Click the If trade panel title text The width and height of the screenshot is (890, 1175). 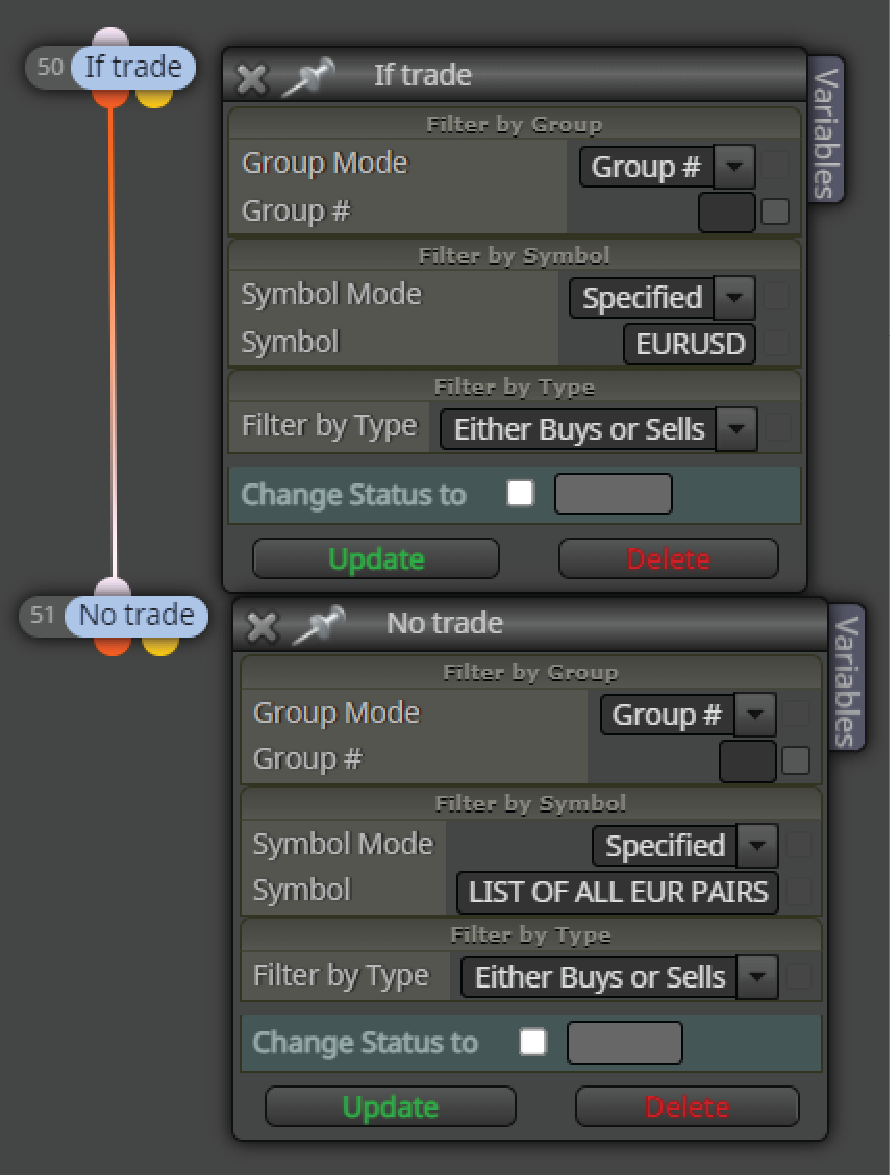click(423, 75)
